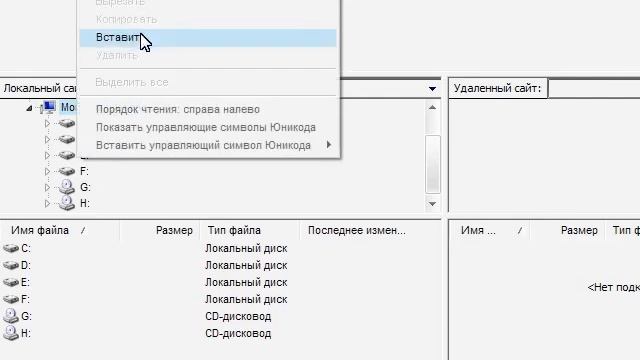Click CD-дисковод type in H: row
This screenshot has width=640, height=360.
pyautogui.click(x=238, y=333)
